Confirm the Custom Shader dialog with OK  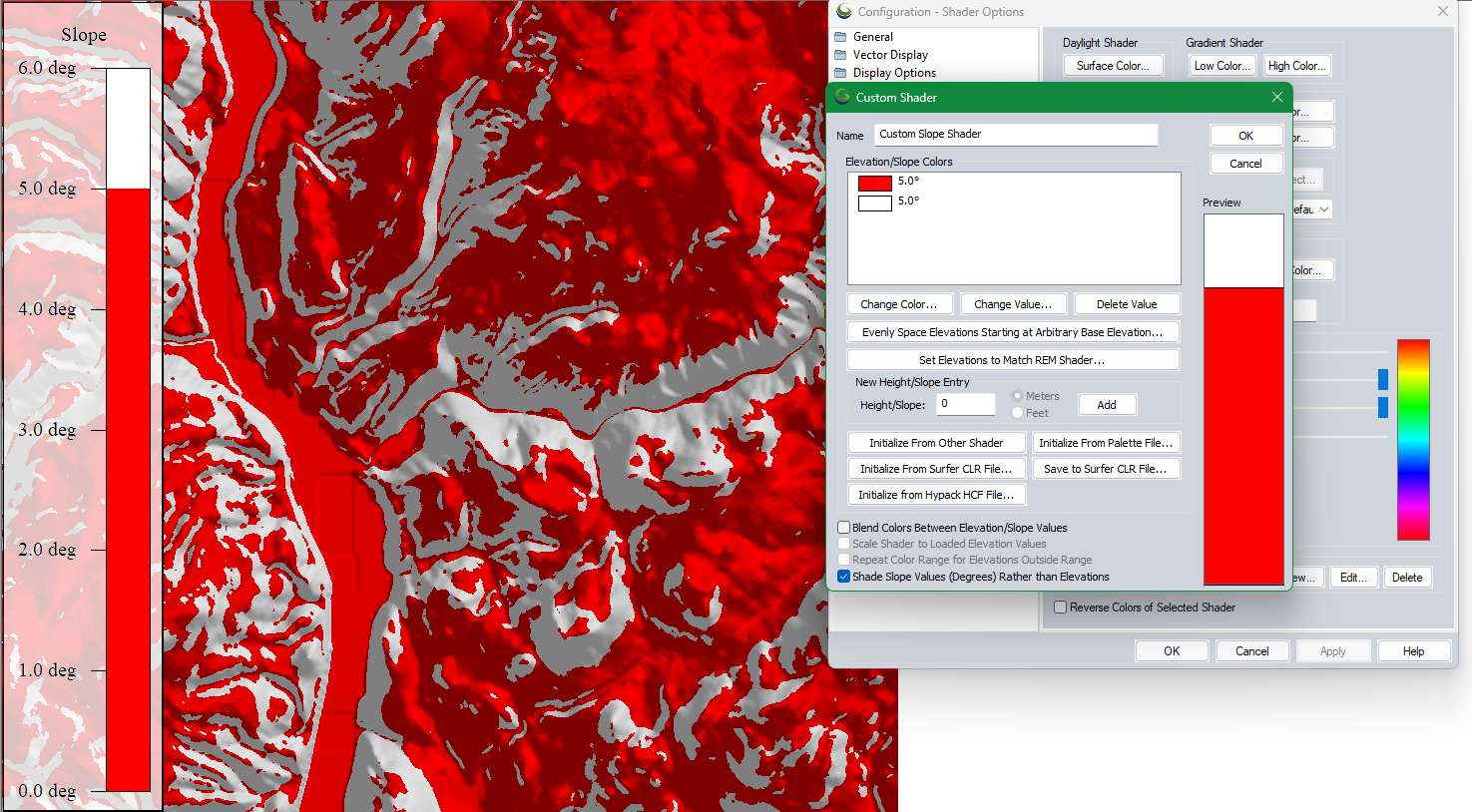pos(1246,136)
